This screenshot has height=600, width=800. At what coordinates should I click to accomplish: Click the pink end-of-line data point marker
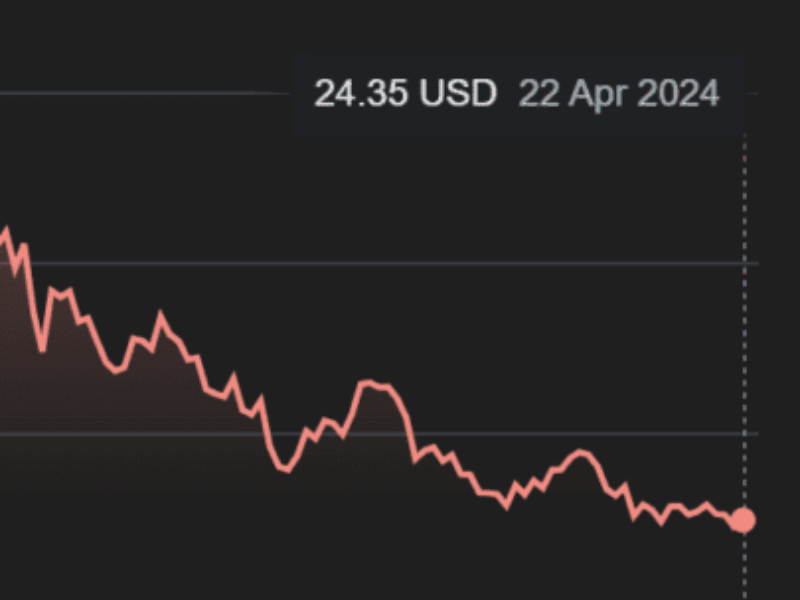(743, 520)
